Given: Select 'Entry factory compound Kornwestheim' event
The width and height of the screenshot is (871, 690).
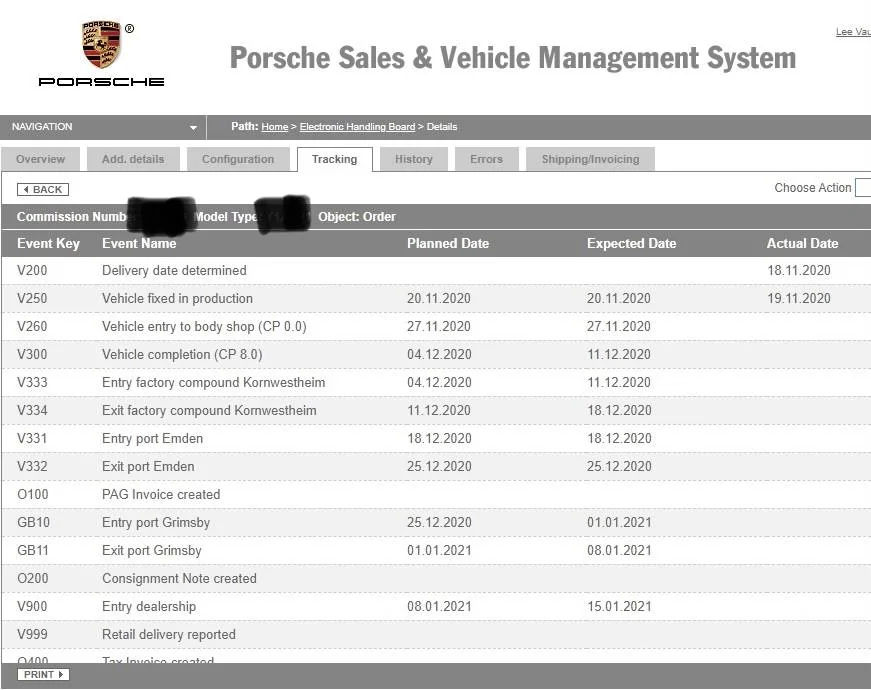Looking at the screenshot, I should coord(214,382).
